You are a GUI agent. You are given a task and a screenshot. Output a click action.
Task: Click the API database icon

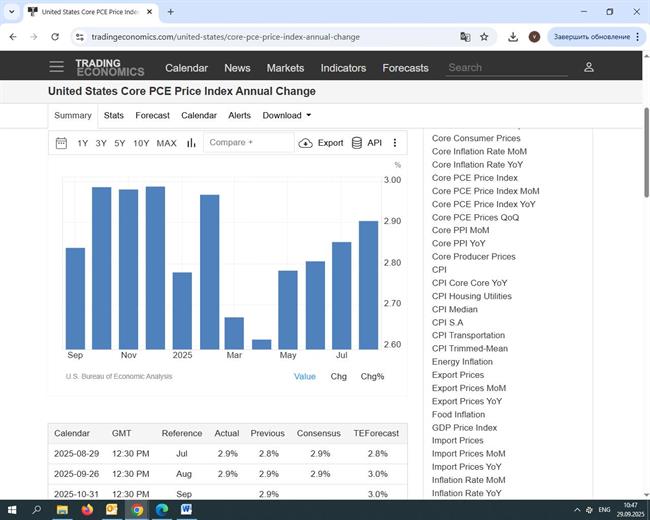click(357, 143)
